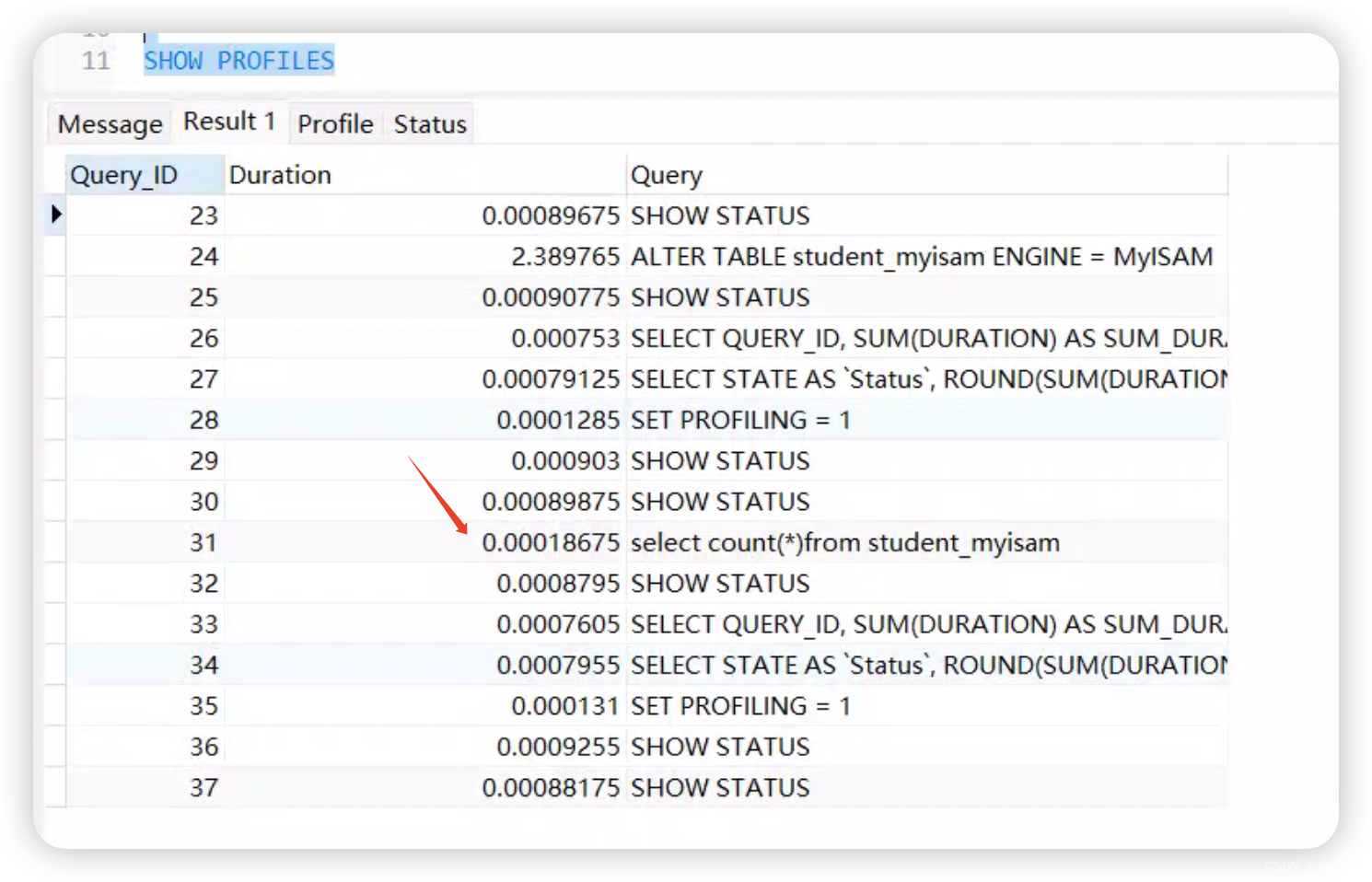The height and width of the screenshot is (882, 1372).
Task: Select the Result 1 tab
Action: pyautogui.click(x=229, y=122)
